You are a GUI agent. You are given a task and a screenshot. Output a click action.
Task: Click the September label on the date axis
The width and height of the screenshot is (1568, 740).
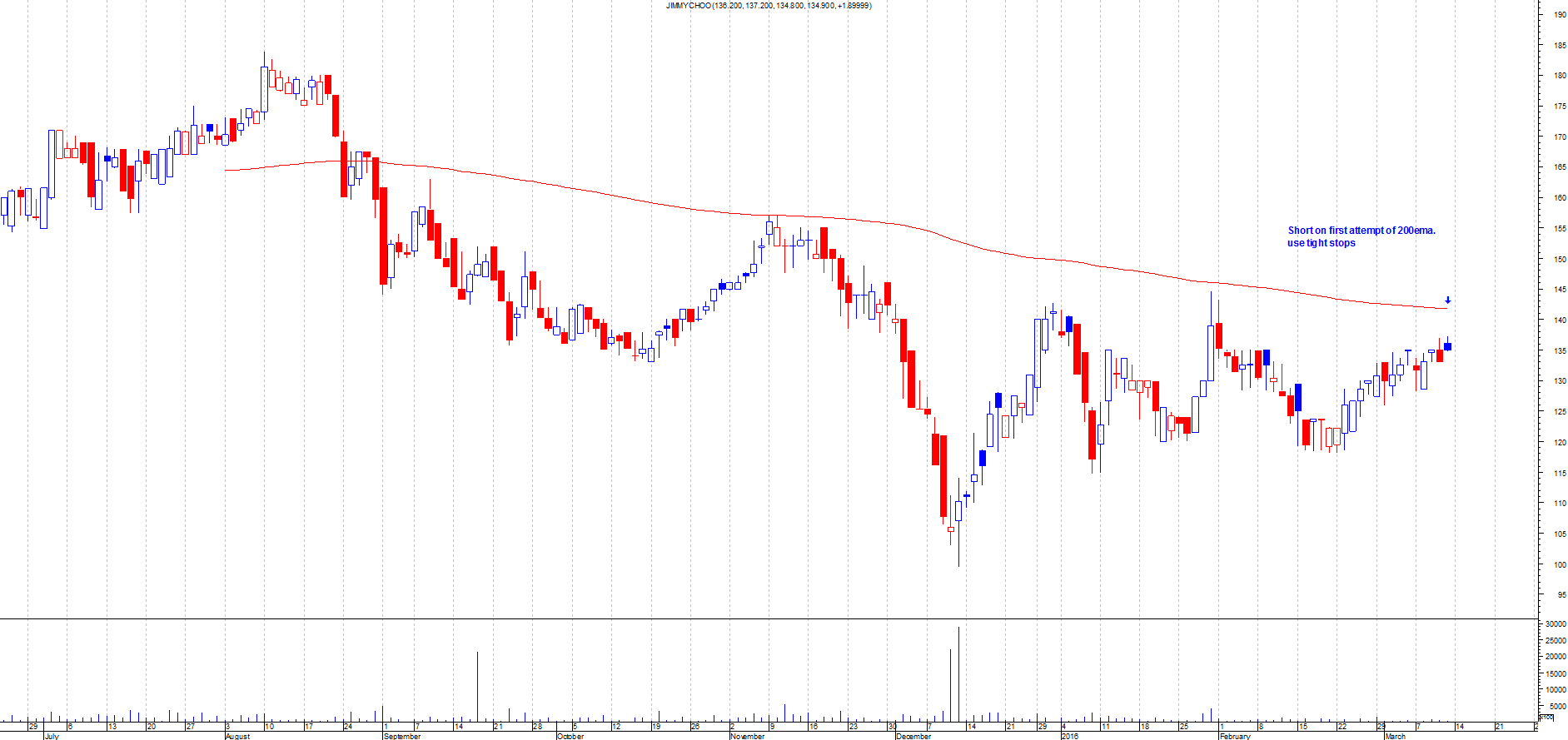point(402,736)
